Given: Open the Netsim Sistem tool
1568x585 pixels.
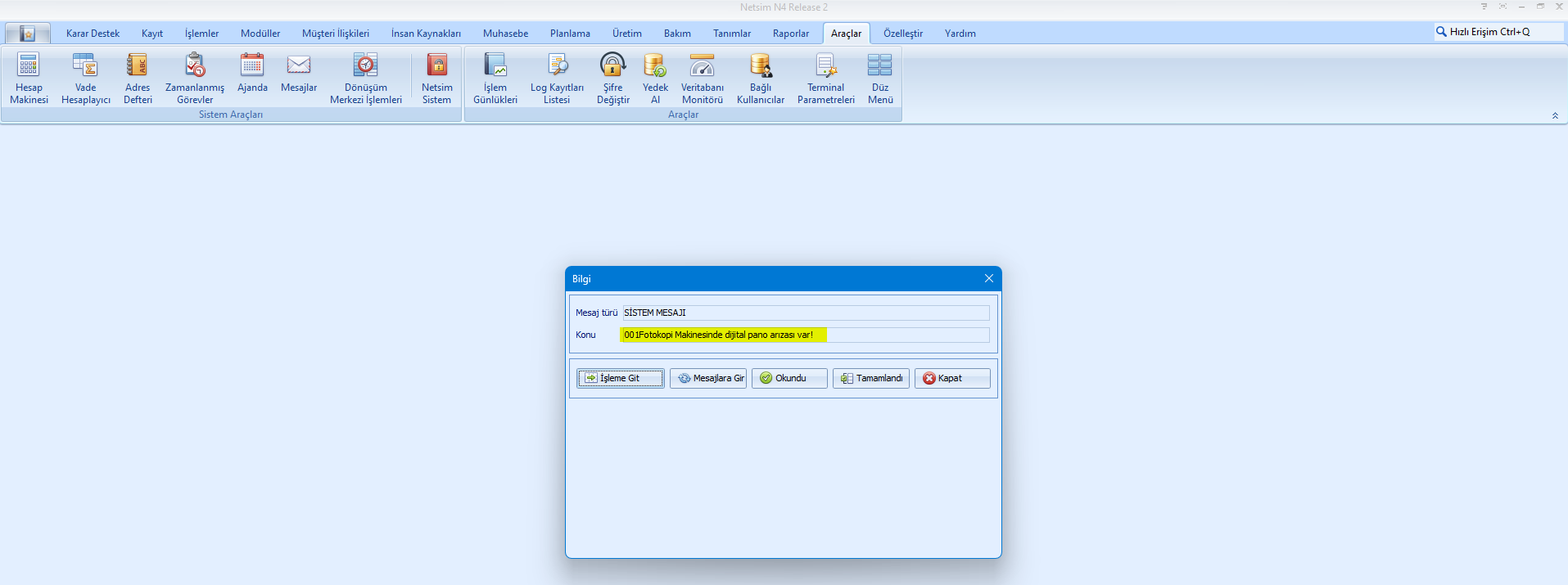Looking at the screenshot, I should 437,79.
